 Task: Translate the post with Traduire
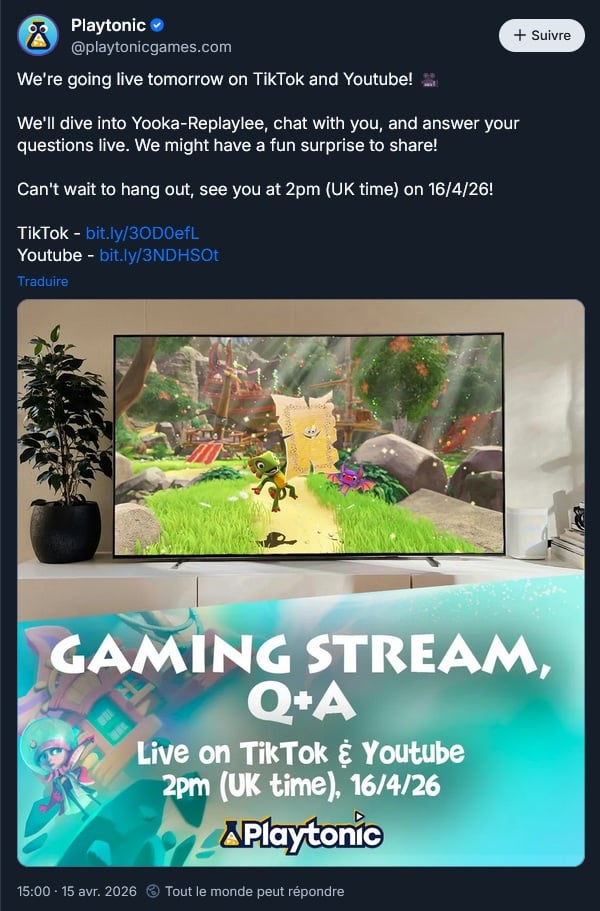point(43,281)
